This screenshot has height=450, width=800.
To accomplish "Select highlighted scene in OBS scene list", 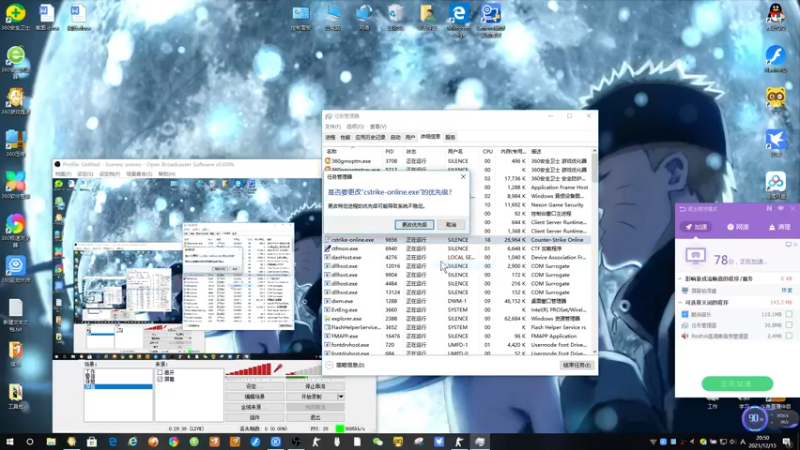I will [118, 387].
